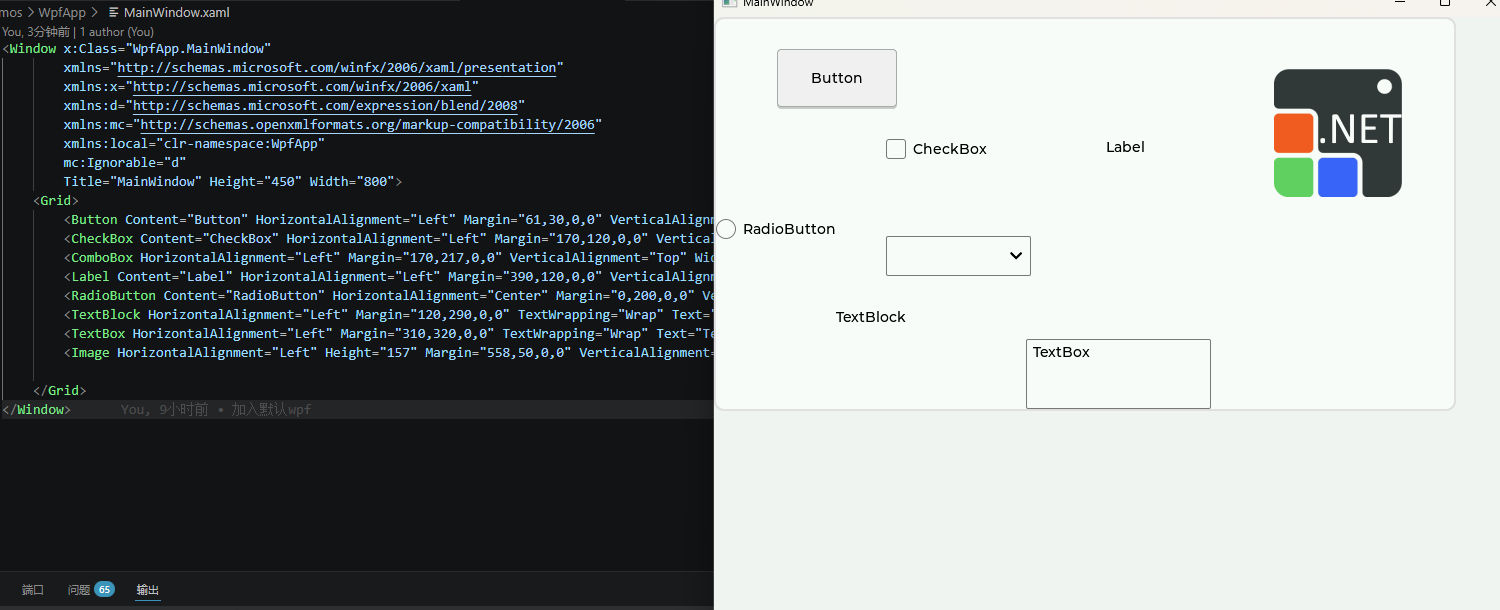The image size is (1500, 610).
Task: Switch to the 问题 panel tab
Action: pyautogui.click(x=80, y=589)
